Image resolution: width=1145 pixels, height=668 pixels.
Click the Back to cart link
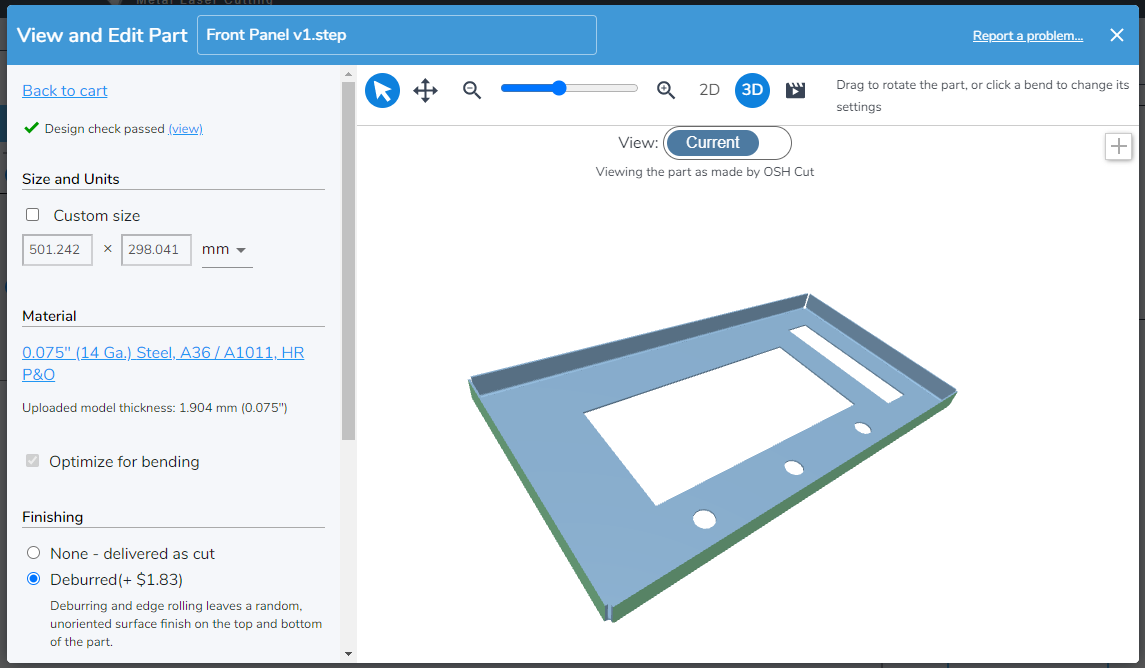[65, 91]
